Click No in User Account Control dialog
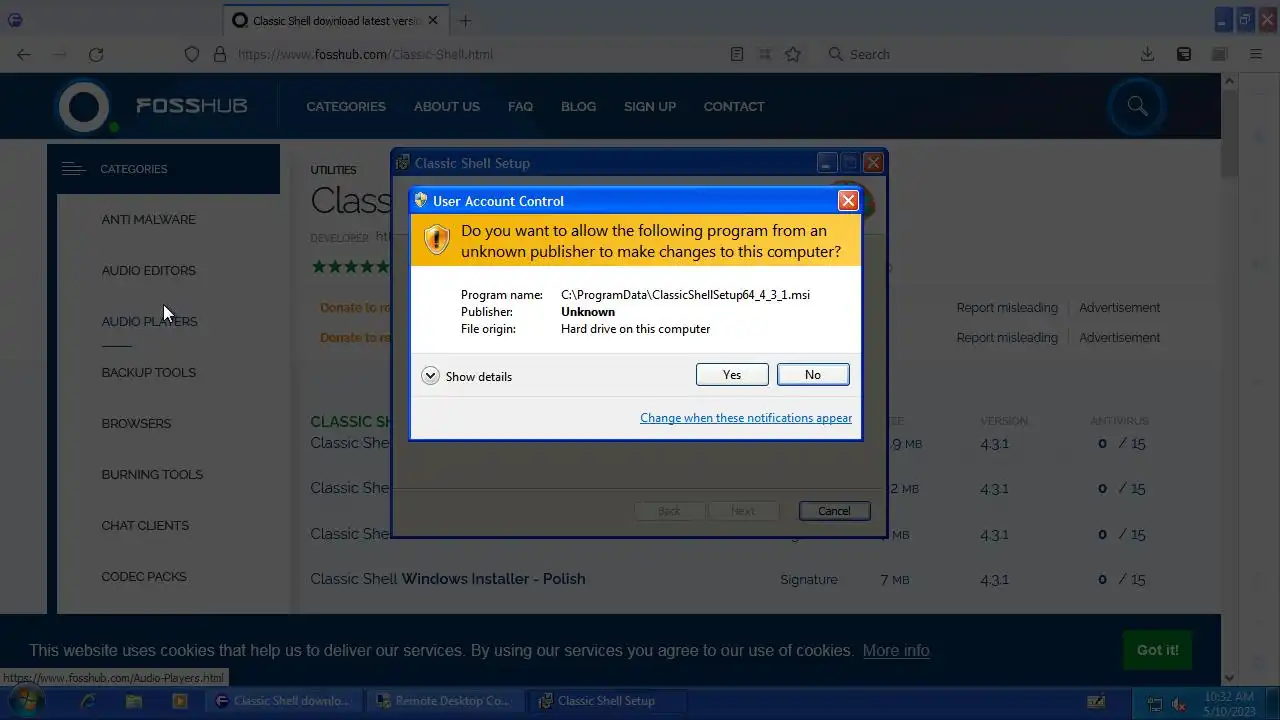Viewport: 1280px width, 720px height. coord(813,374)
